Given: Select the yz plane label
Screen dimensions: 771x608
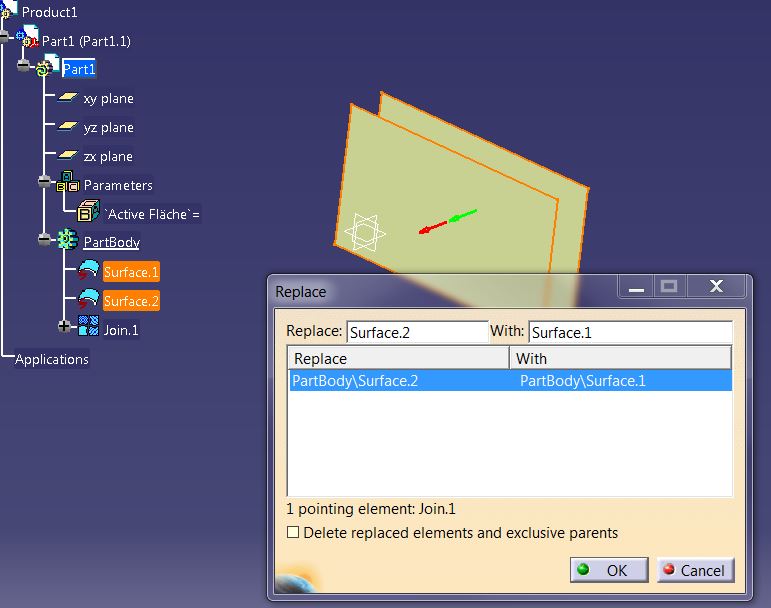Looking at the screenshot, I should 109,128.
